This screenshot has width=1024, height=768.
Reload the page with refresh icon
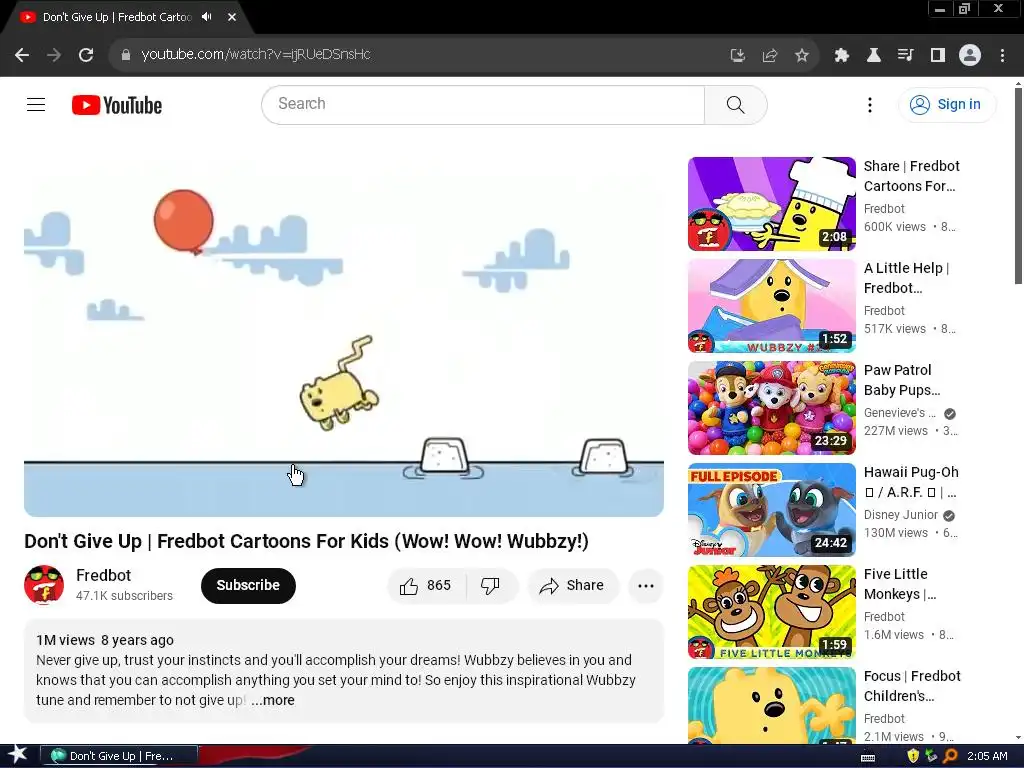(x=86, y=55)
